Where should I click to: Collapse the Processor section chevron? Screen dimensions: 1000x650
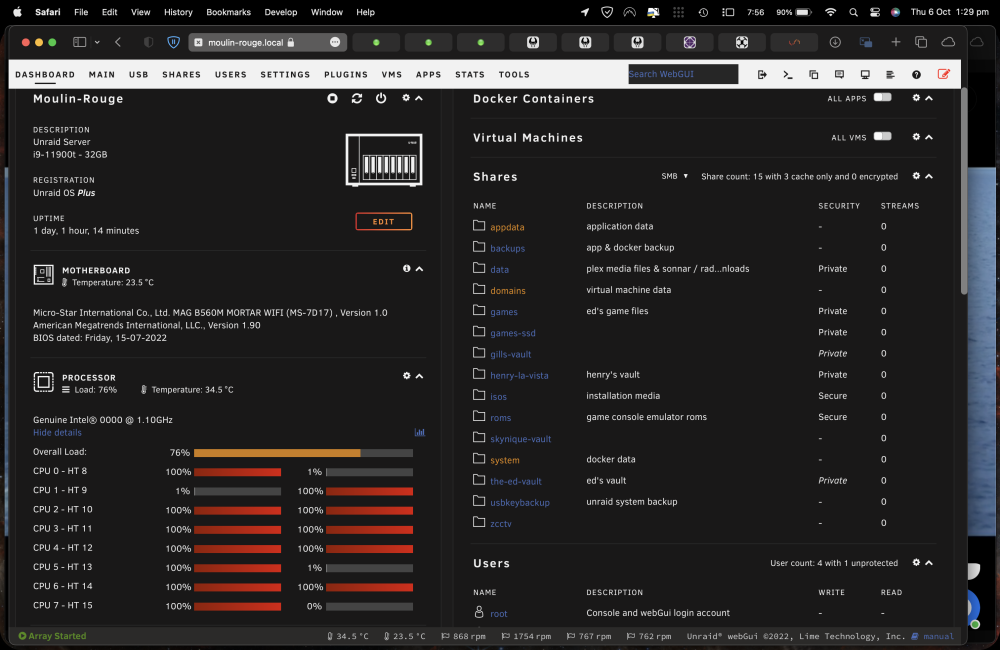(x=420, y=376)
